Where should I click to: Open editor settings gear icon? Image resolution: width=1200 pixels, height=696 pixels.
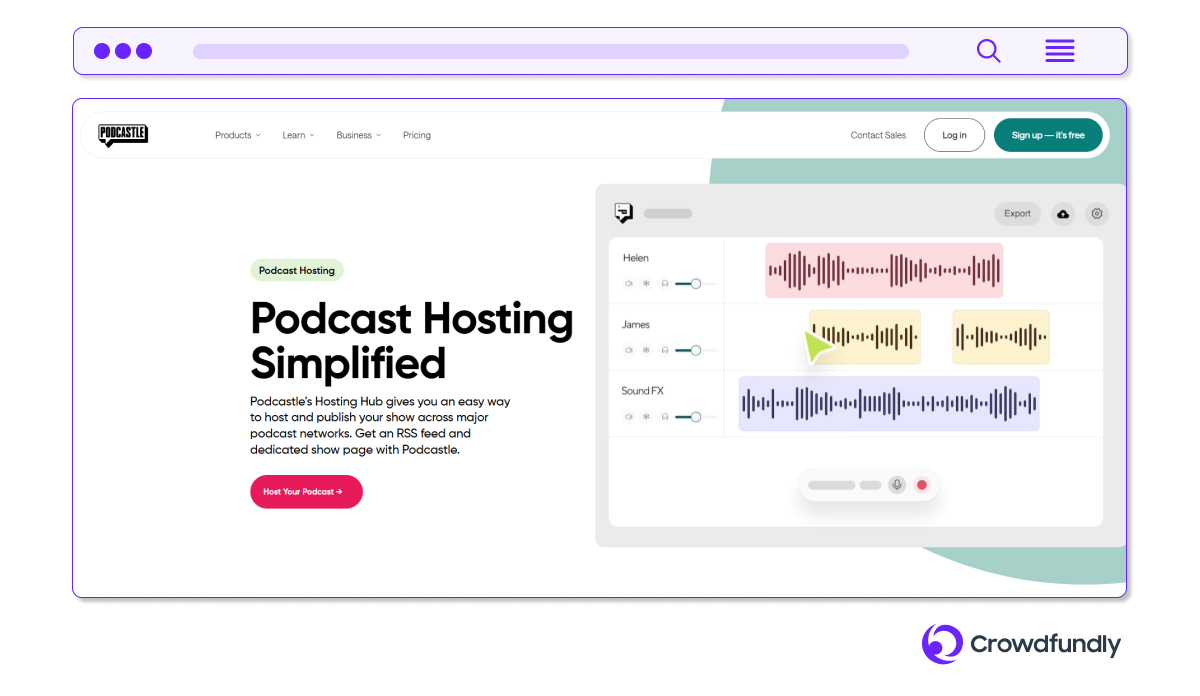[x=1097, y=214]
